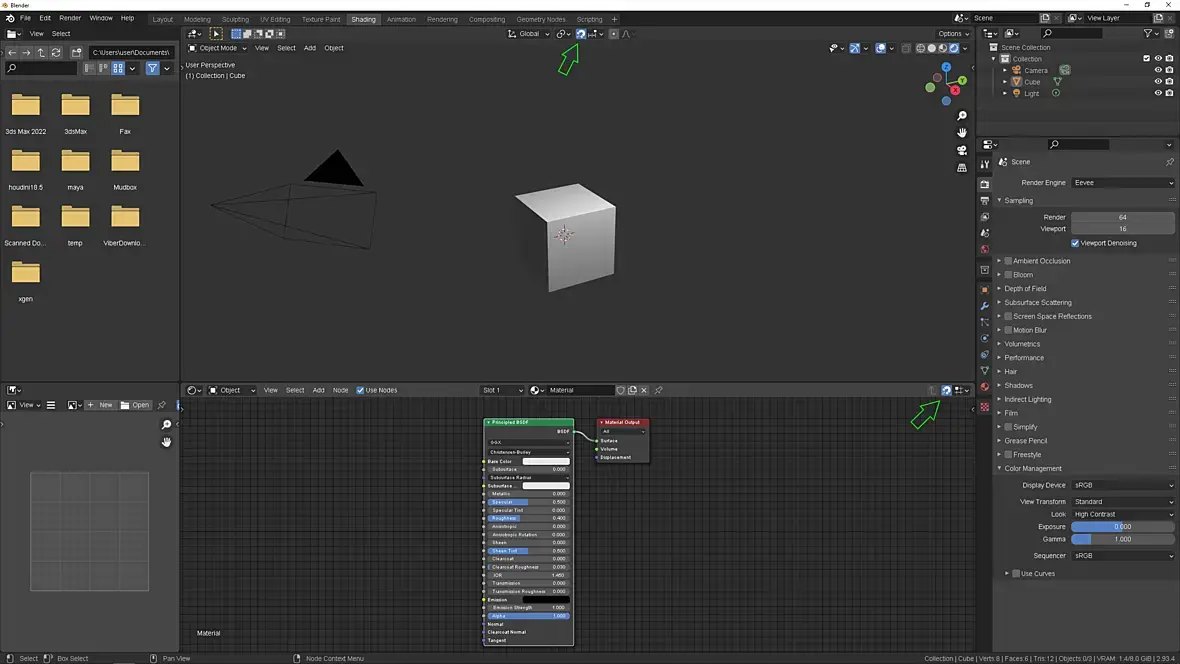1180x664 pixels.
Task: Expand the Depth of Field panel
Action: tap(1025, 289)
